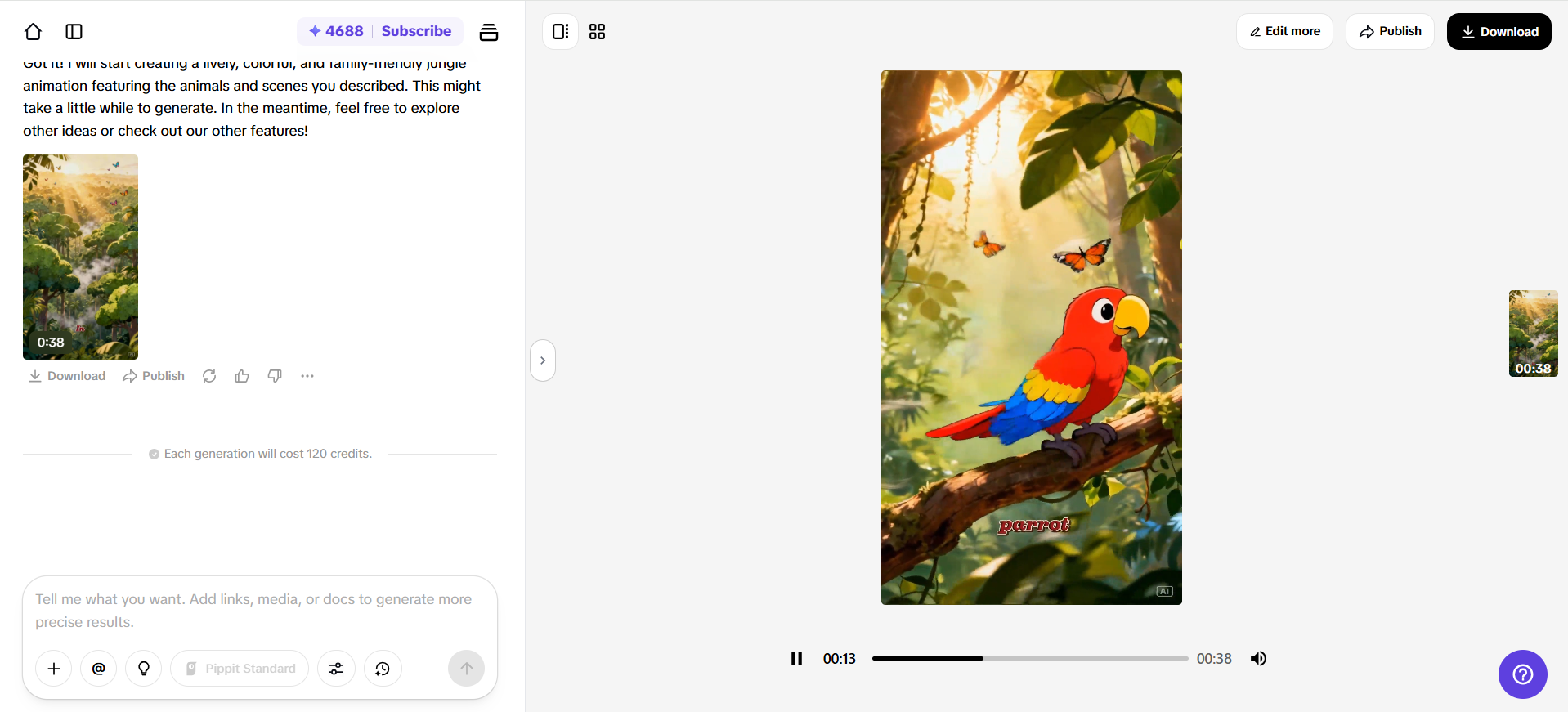The height and width of the screenshot is (712, 1568).
Task: Select the 00:38 thumbnail on right side
Action: coord(1533,334)
